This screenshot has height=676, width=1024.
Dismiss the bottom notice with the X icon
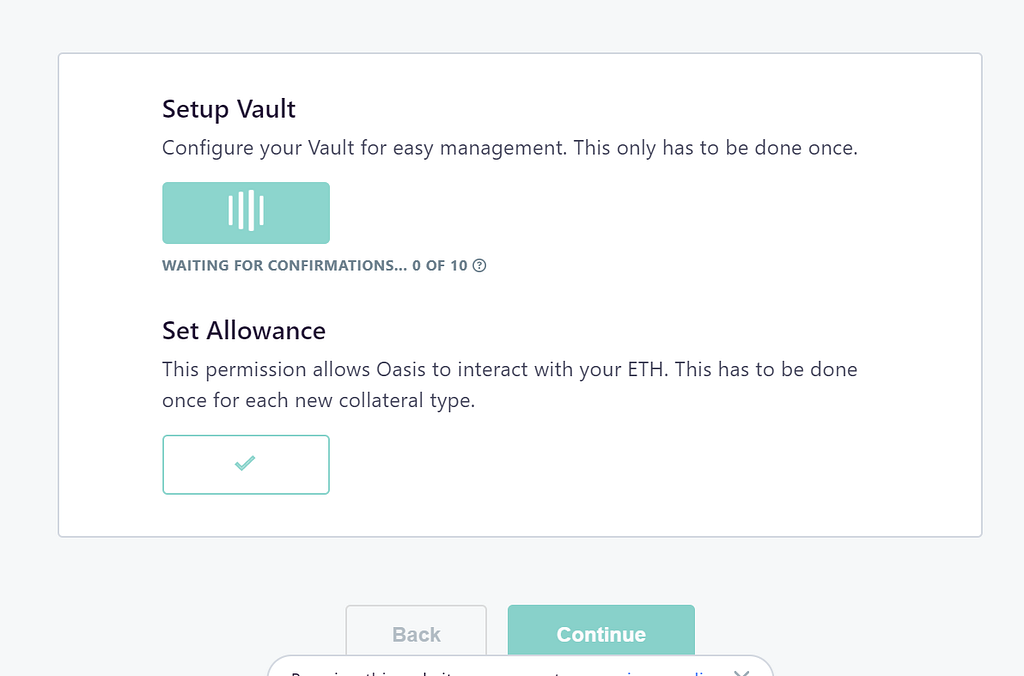[741, 673]
